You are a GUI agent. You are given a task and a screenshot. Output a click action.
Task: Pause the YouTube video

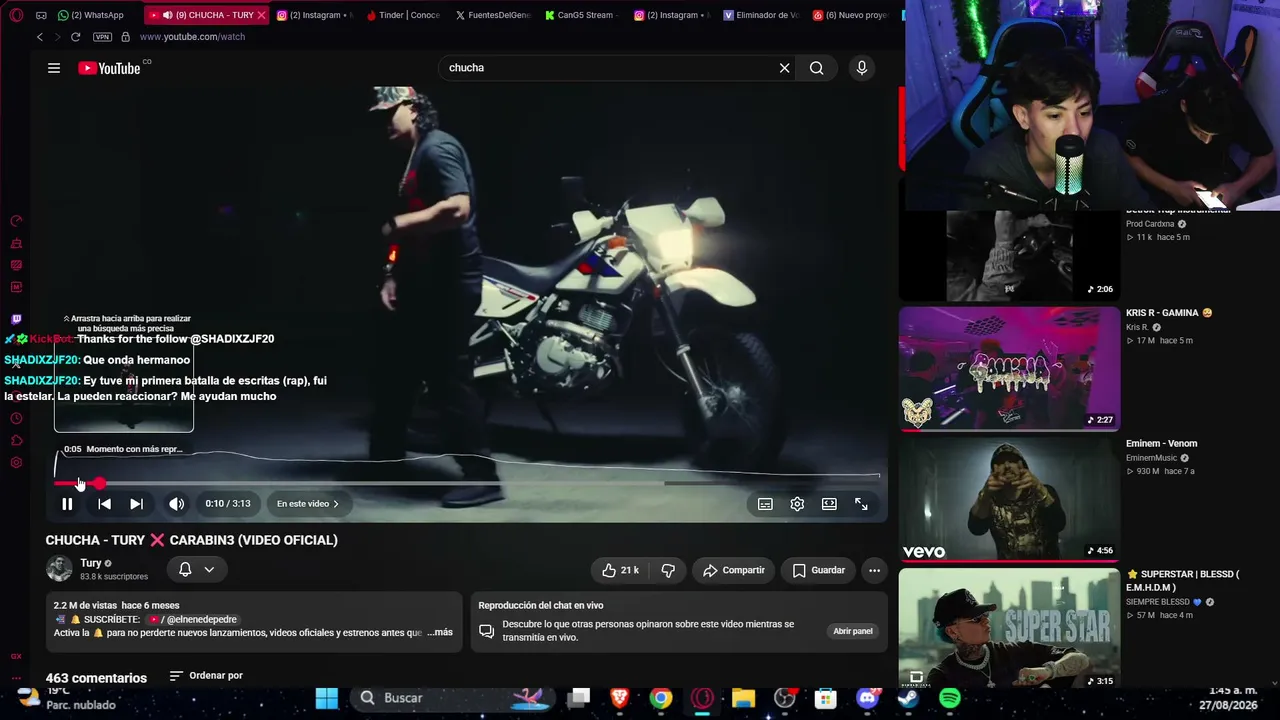coord(67,504)
